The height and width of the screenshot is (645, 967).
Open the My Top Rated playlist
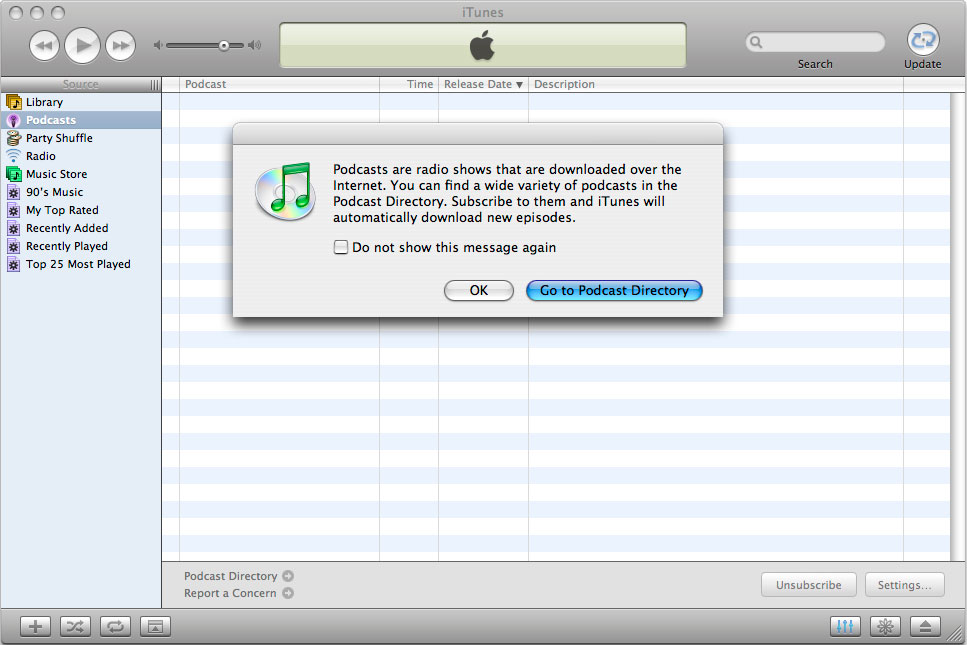81,210
